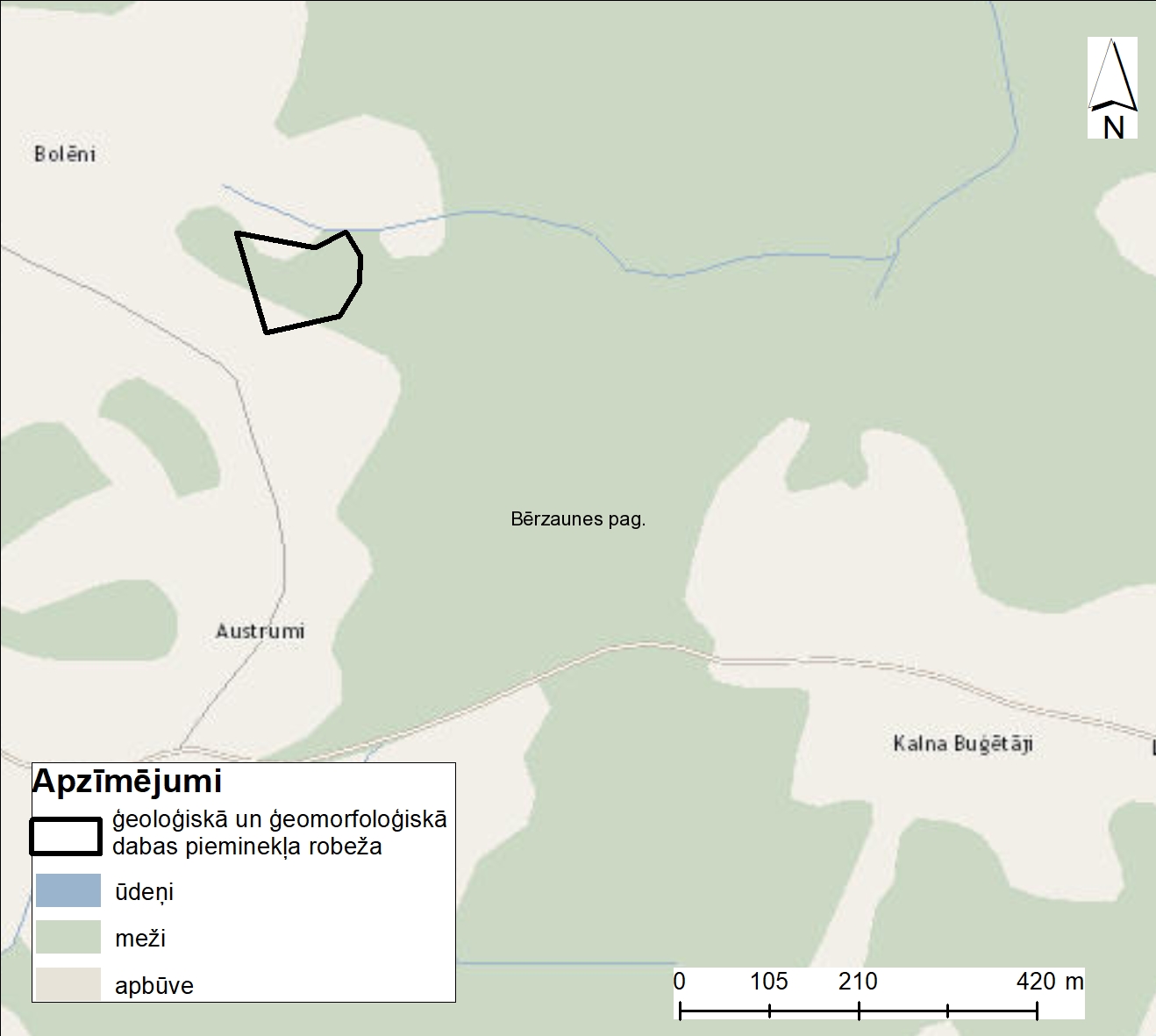The height and width of the screenshot is (1036, 1156).
Task: Click the north arrow symbol
Action: pos(1112,75)
